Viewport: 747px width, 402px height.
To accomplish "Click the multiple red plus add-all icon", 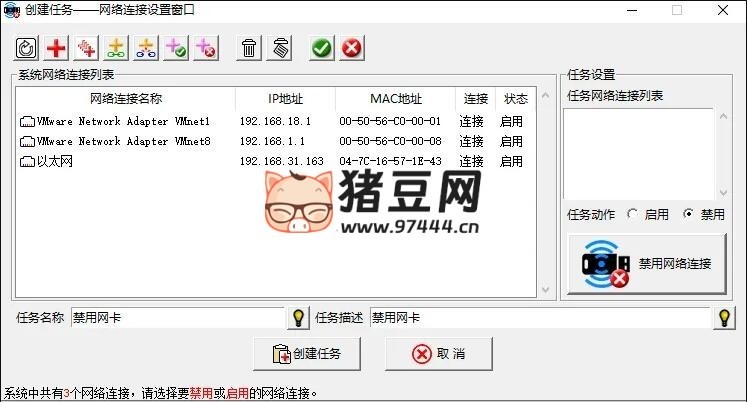I will (x=87, y=47).
